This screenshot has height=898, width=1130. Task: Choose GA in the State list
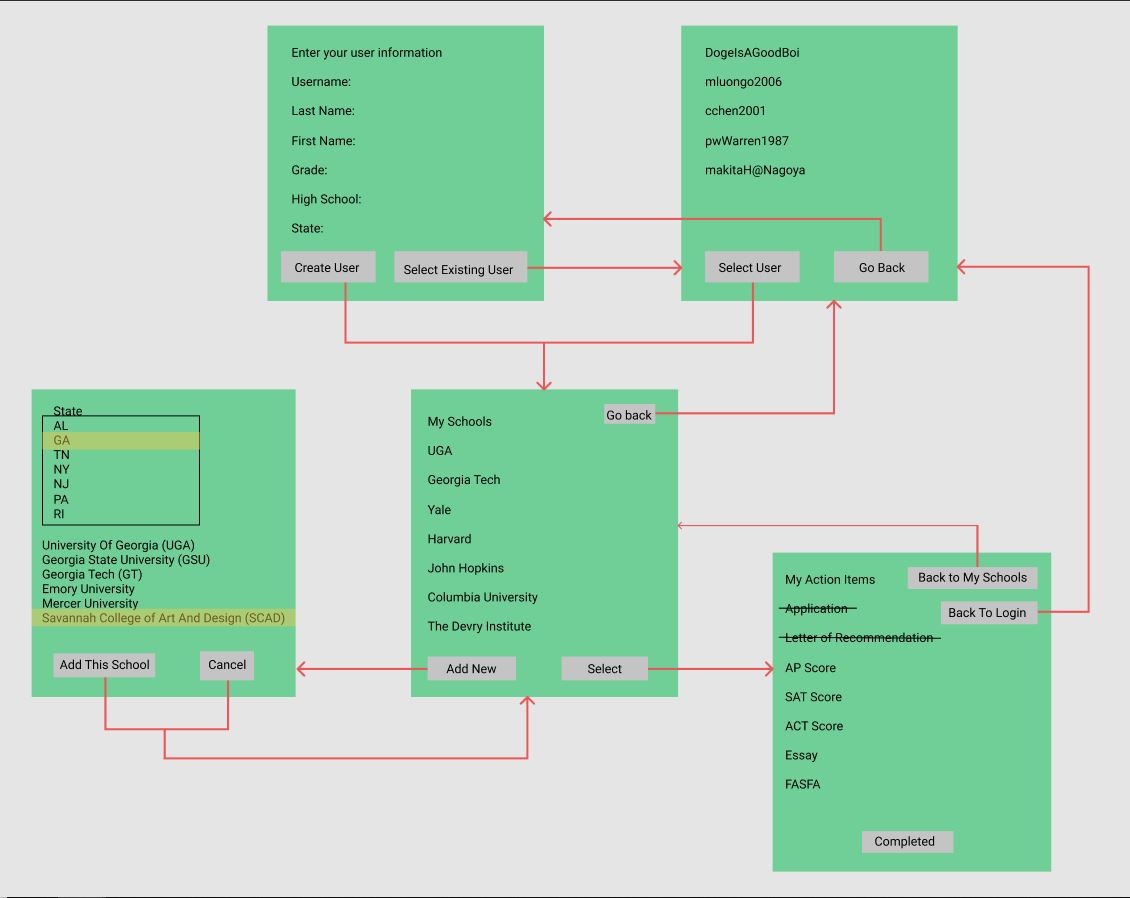121,440
